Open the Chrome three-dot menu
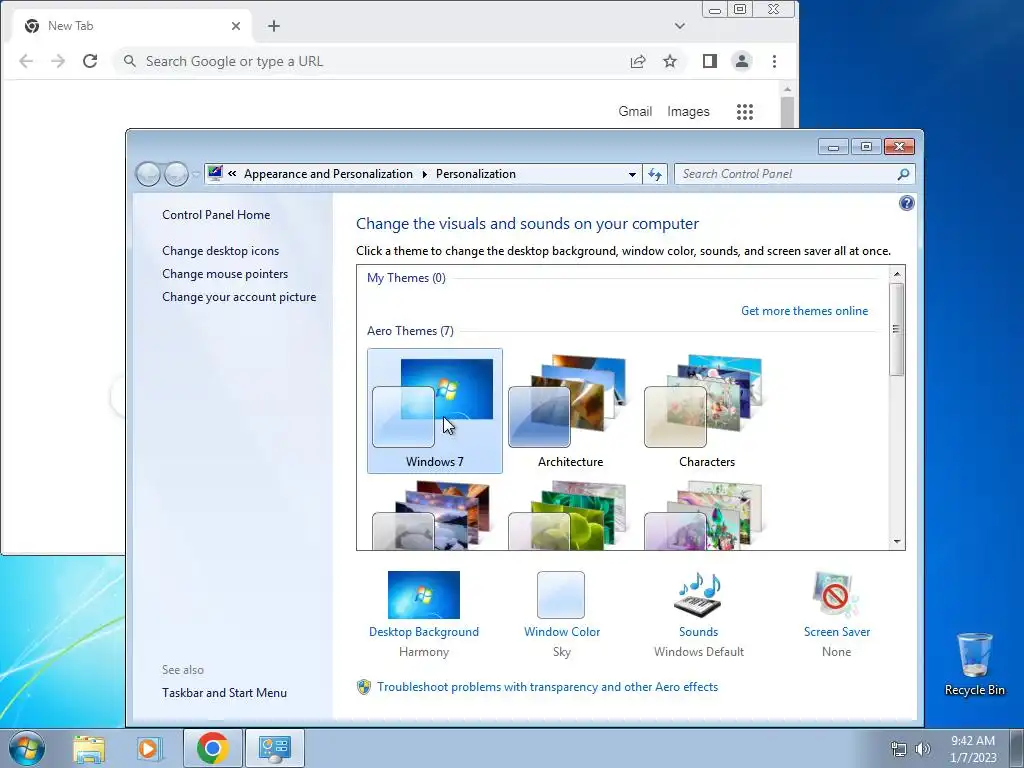 (x=775, y=61)
